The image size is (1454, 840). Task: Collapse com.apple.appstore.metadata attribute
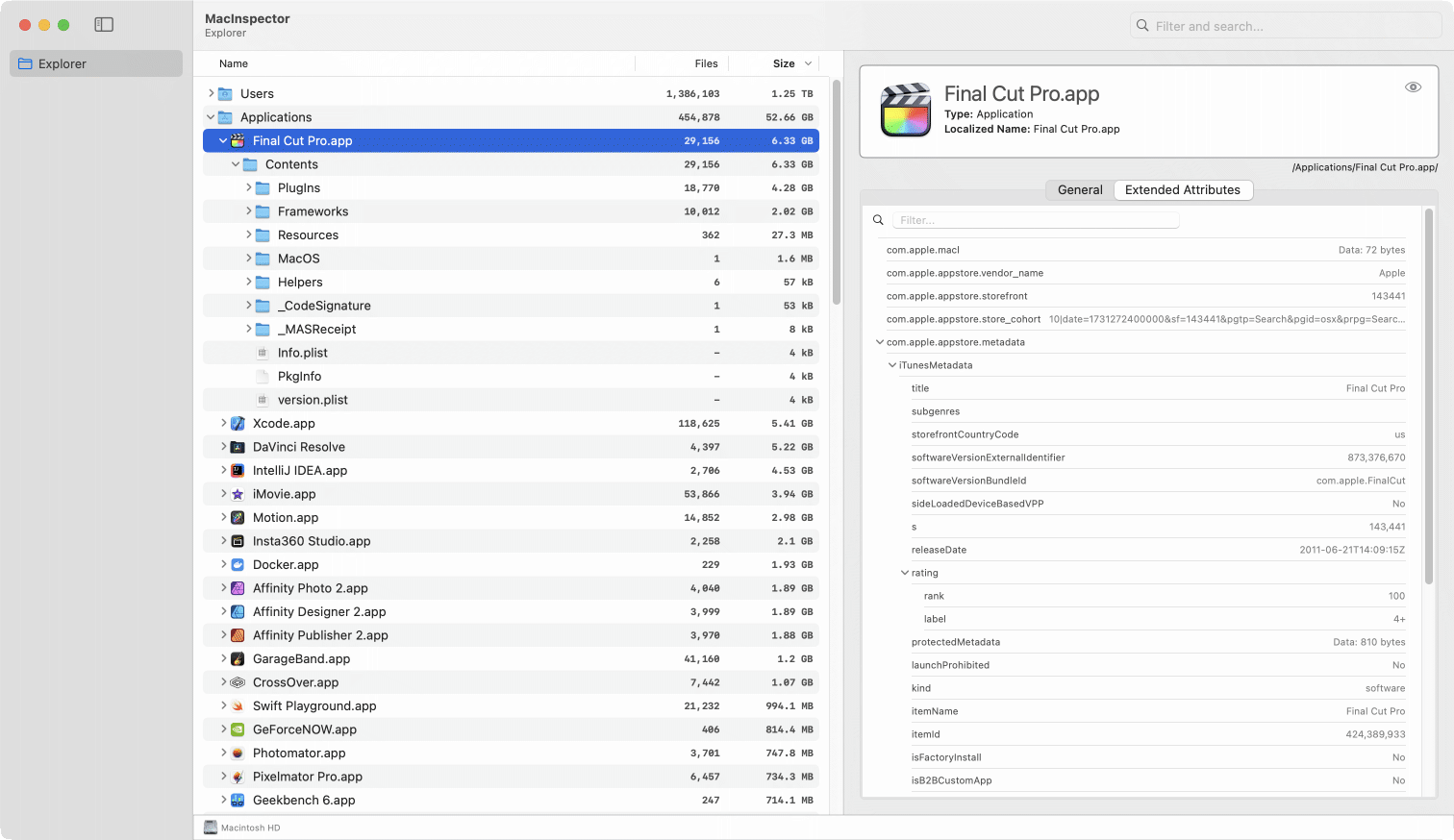tap(879, 342)
